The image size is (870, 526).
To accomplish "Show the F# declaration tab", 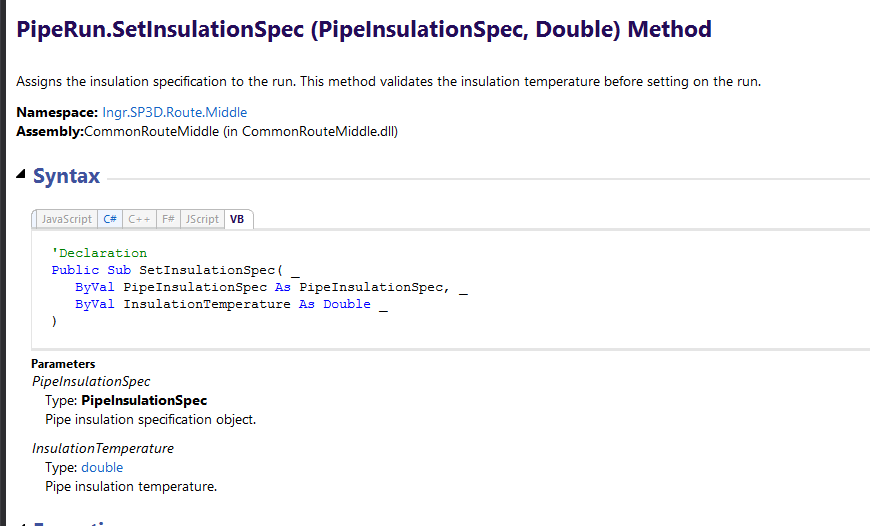I will click(168, 219).
